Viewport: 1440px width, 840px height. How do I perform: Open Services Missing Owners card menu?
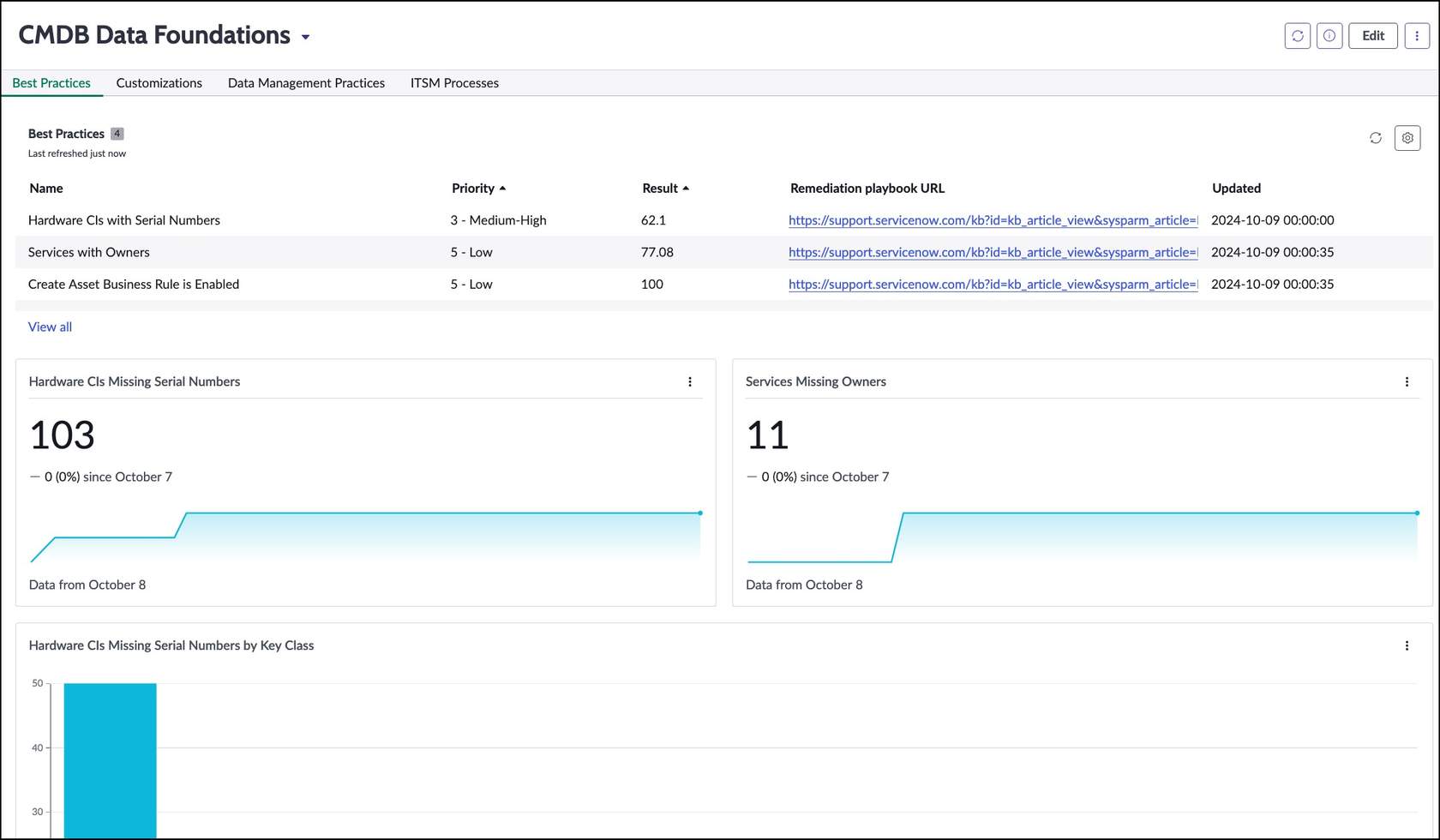[1407, 381]
